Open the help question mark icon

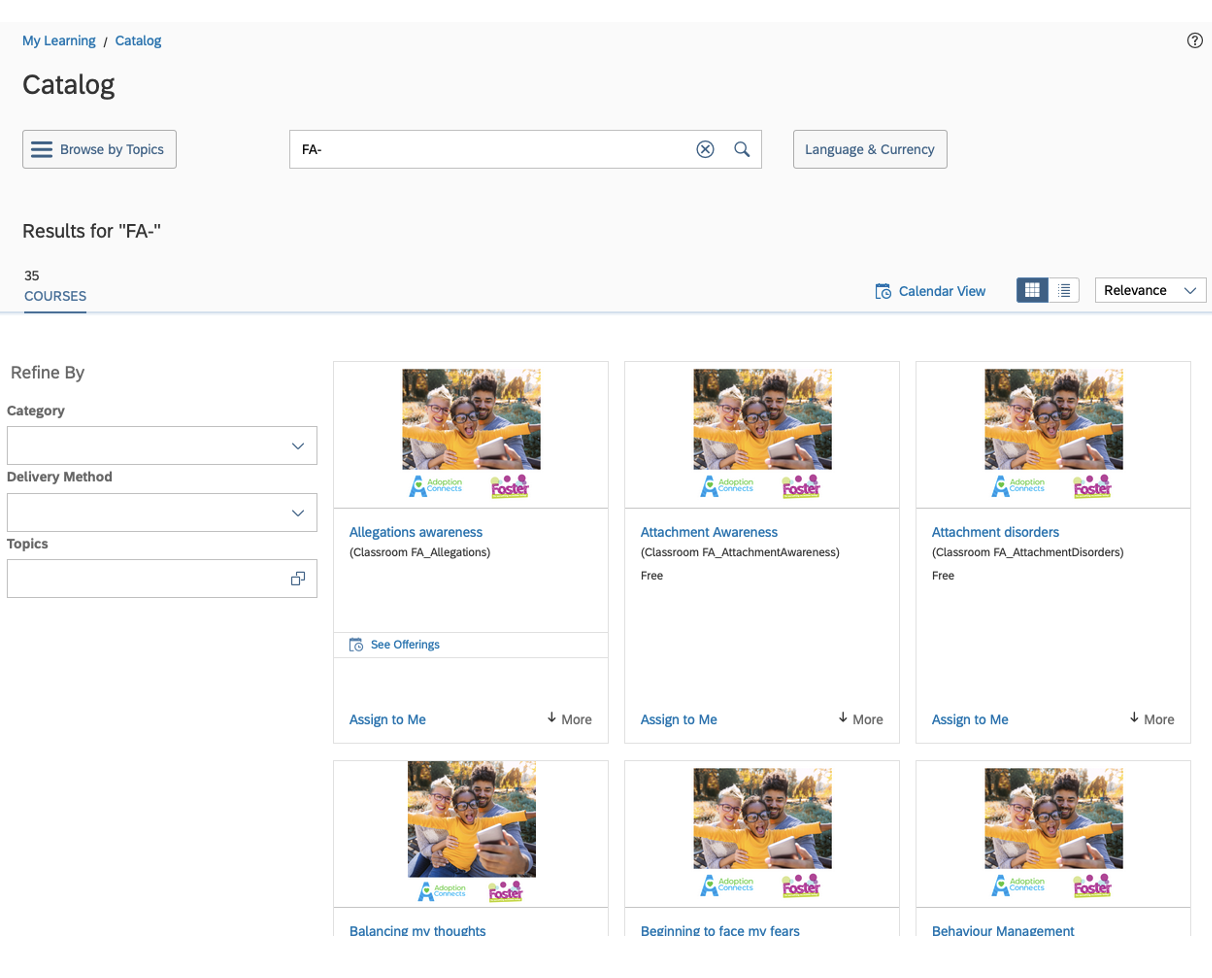pyautogui.click(x=1195, y=40)
